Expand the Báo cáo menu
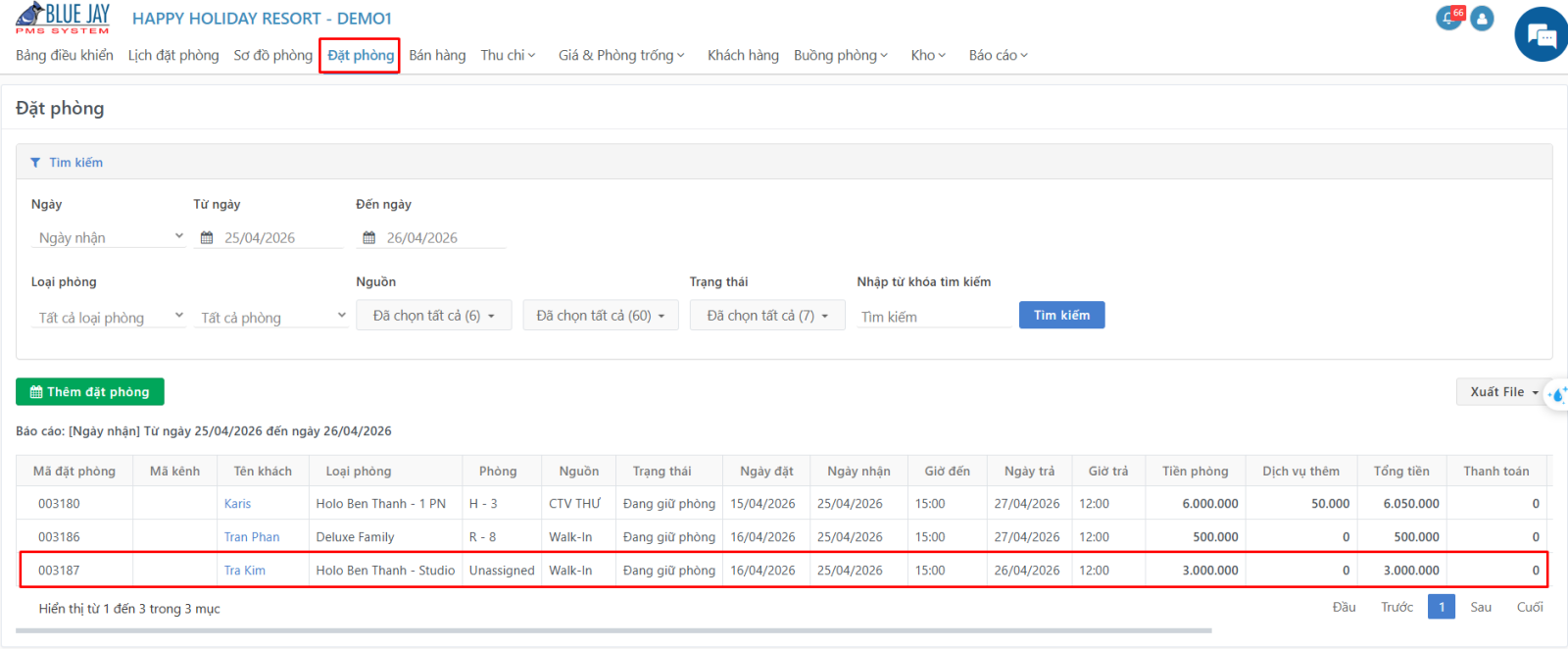 [999, 55]
